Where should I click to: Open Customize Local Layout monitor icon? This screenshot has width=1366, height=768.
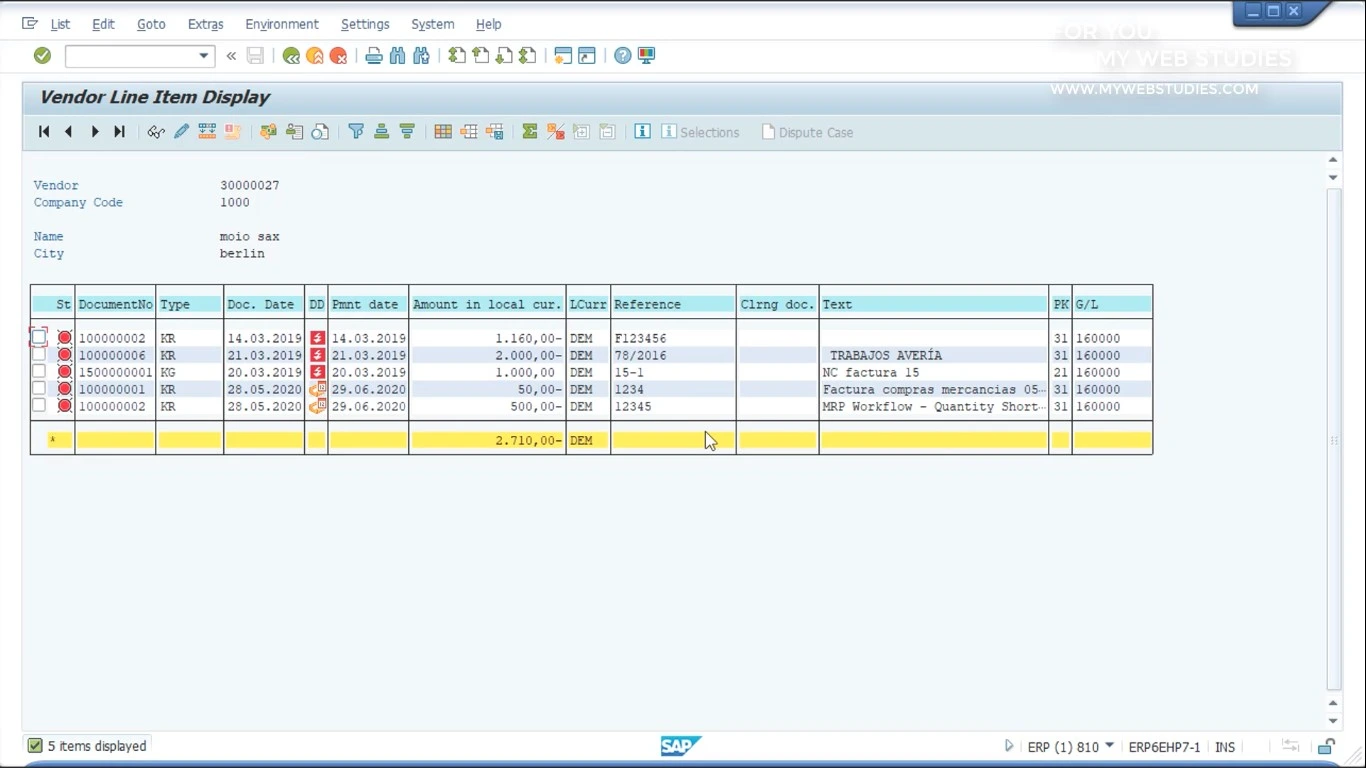pos(647,56)
